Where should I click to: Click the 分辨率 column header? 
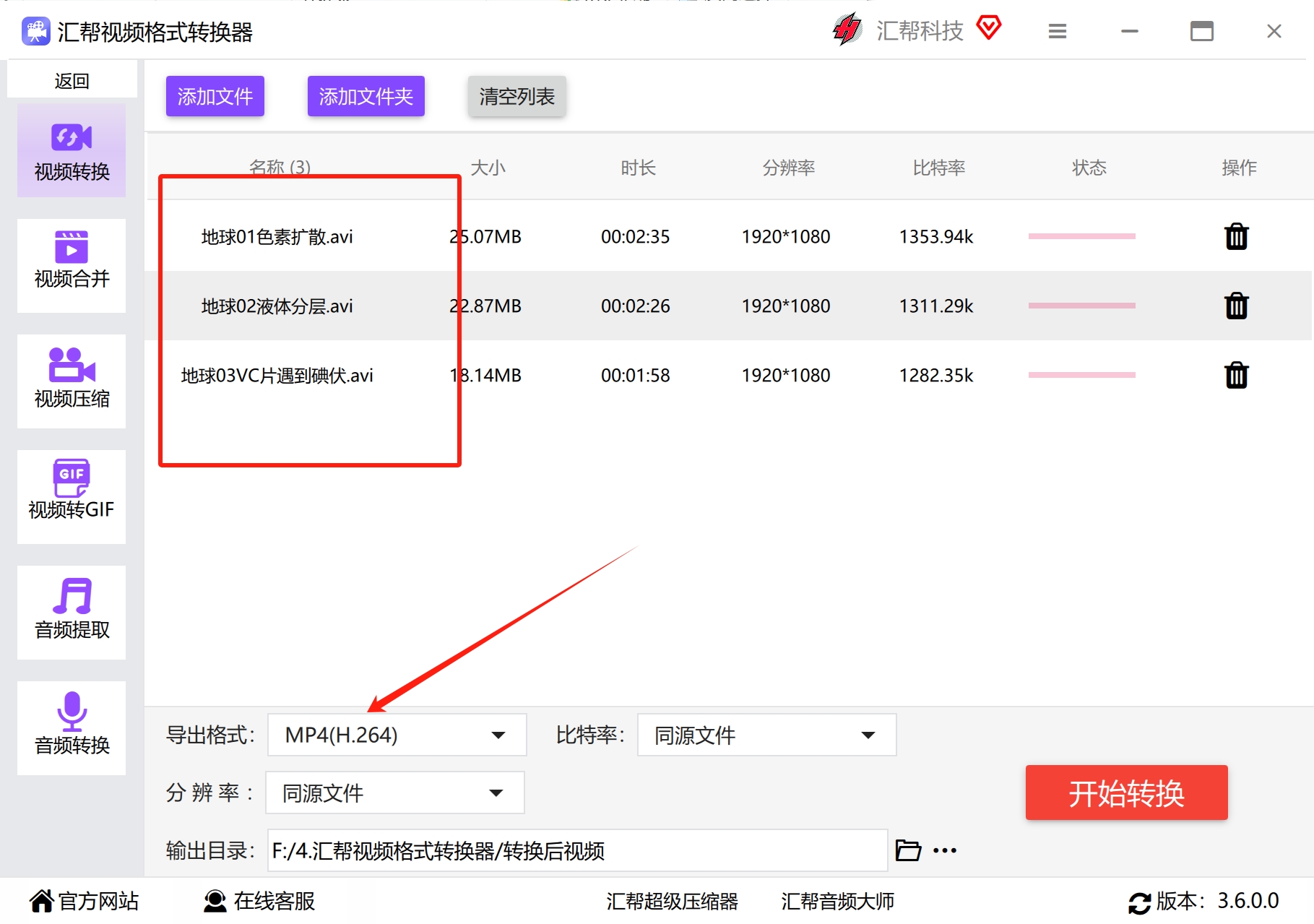788,168
